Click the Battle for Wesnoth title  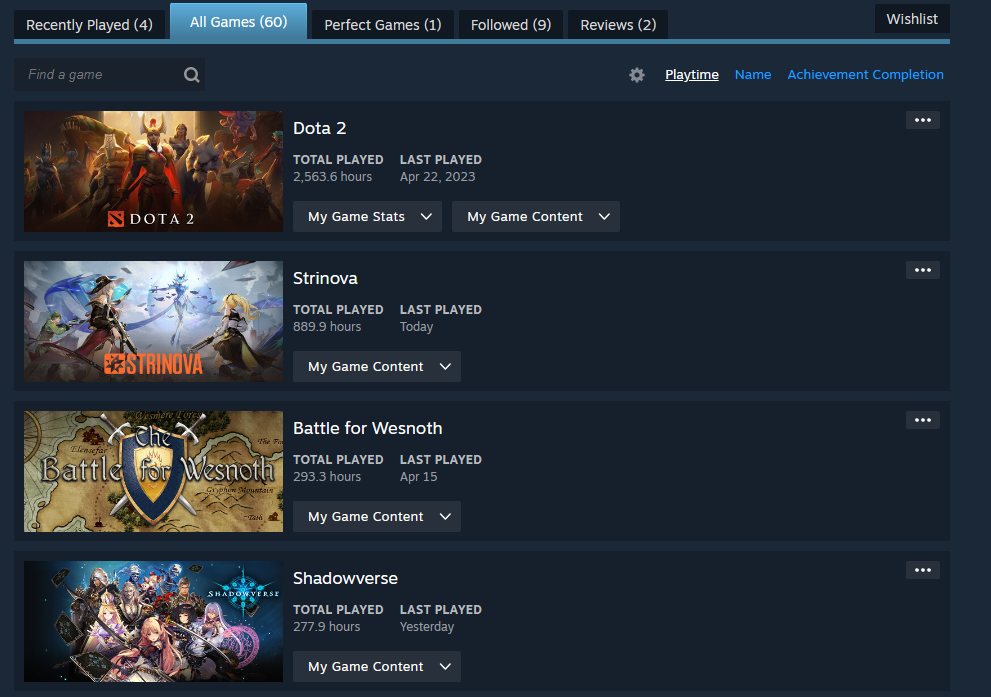click(367, 428)
